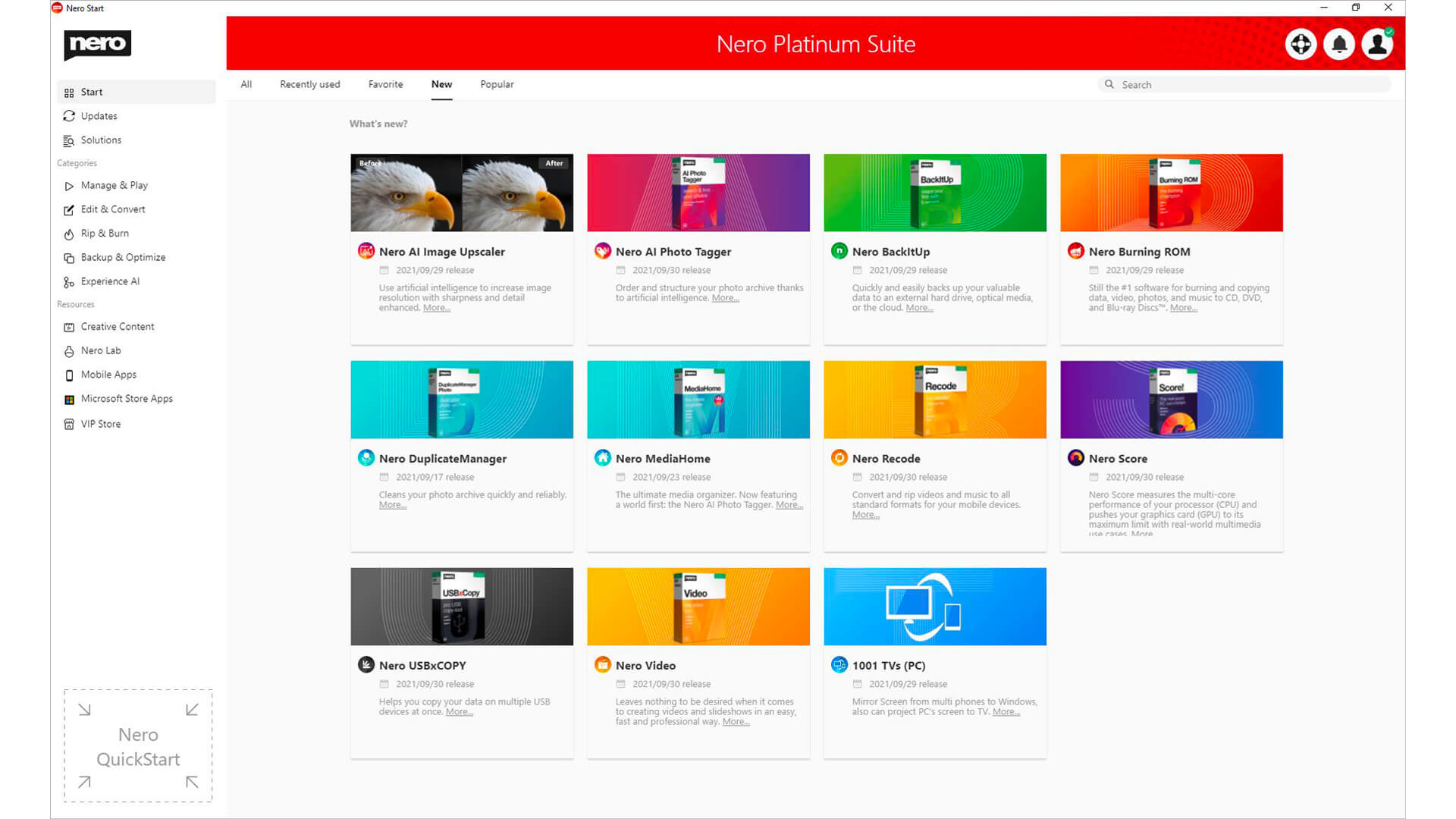Click the 1001 TVs (PC) app icon
Image resolution: width=1456 pixels, height=819 pixels.
point(839,665)
